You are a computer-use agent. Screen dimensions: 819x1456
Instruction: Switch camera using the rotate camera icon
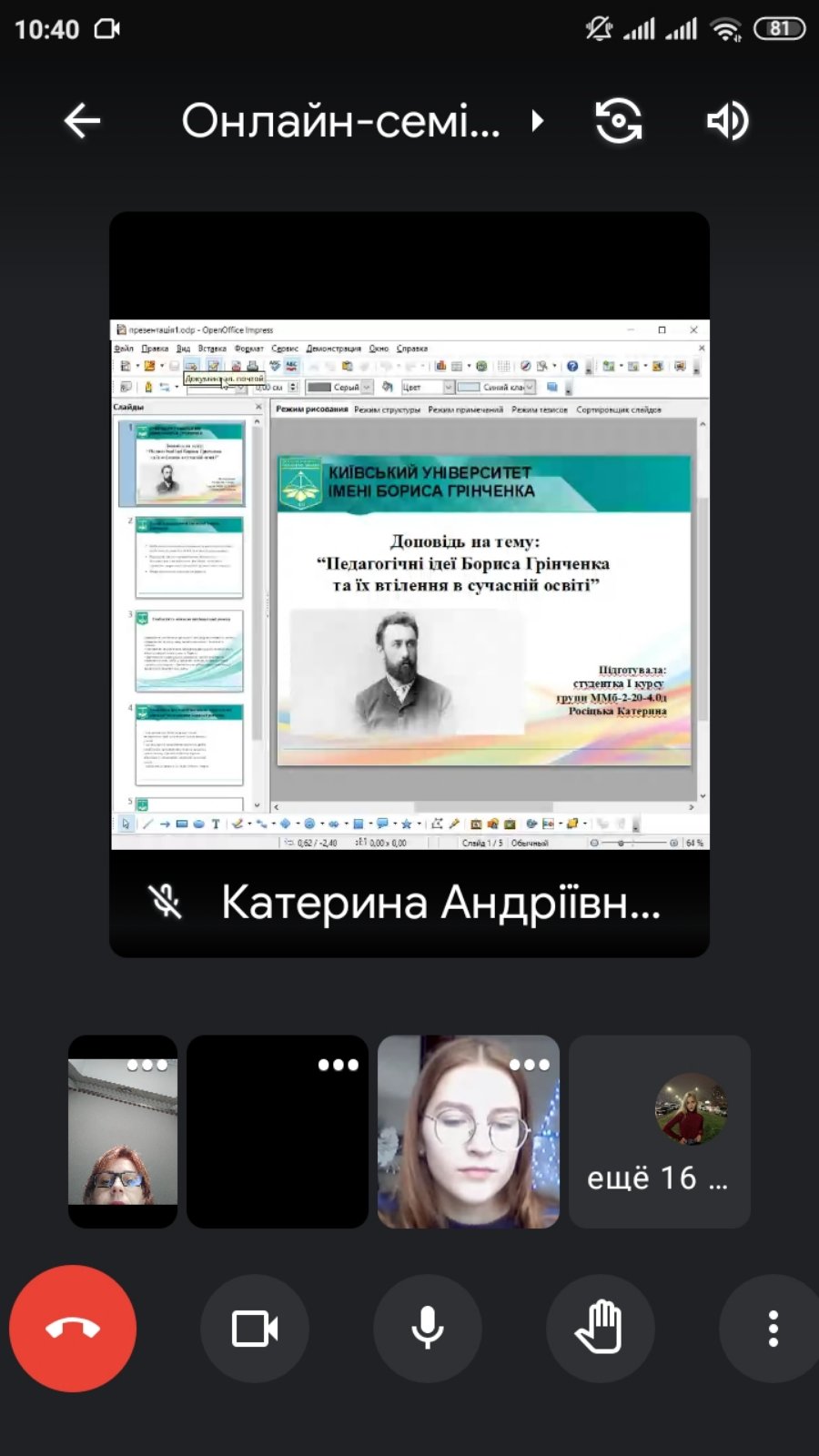[x=619, y=121]
